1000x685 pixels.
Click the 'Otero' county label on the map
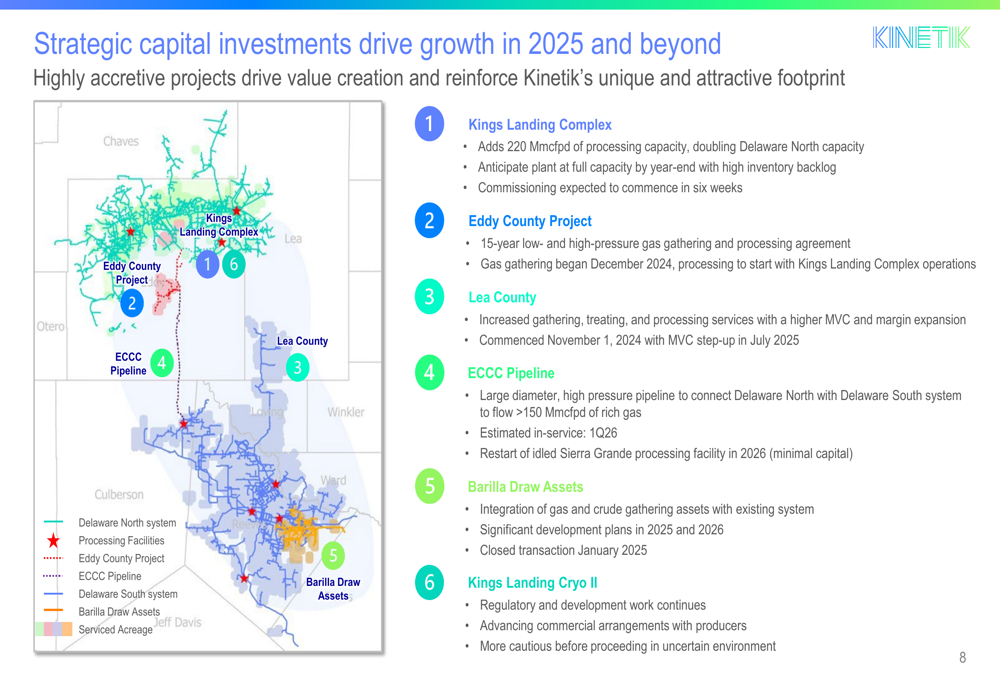point(50,327)
